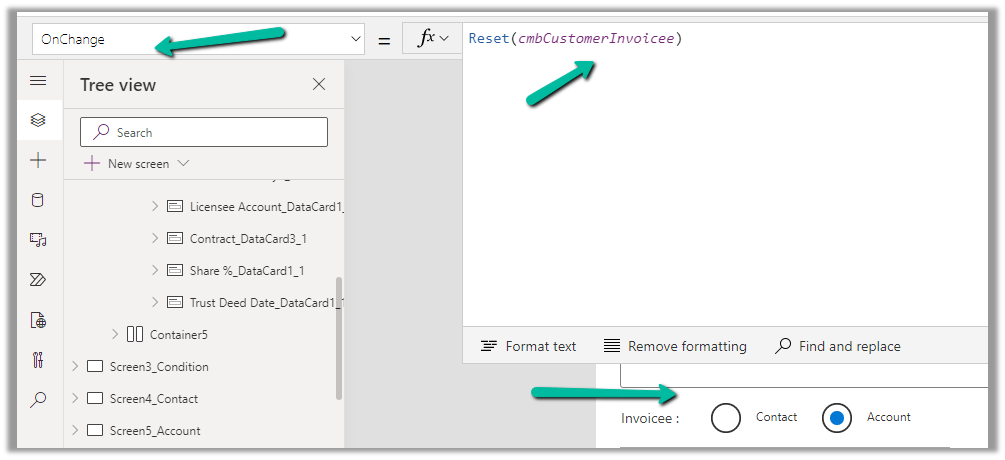Open Find and replace
Screen dimensions: 1005x460
838,347
